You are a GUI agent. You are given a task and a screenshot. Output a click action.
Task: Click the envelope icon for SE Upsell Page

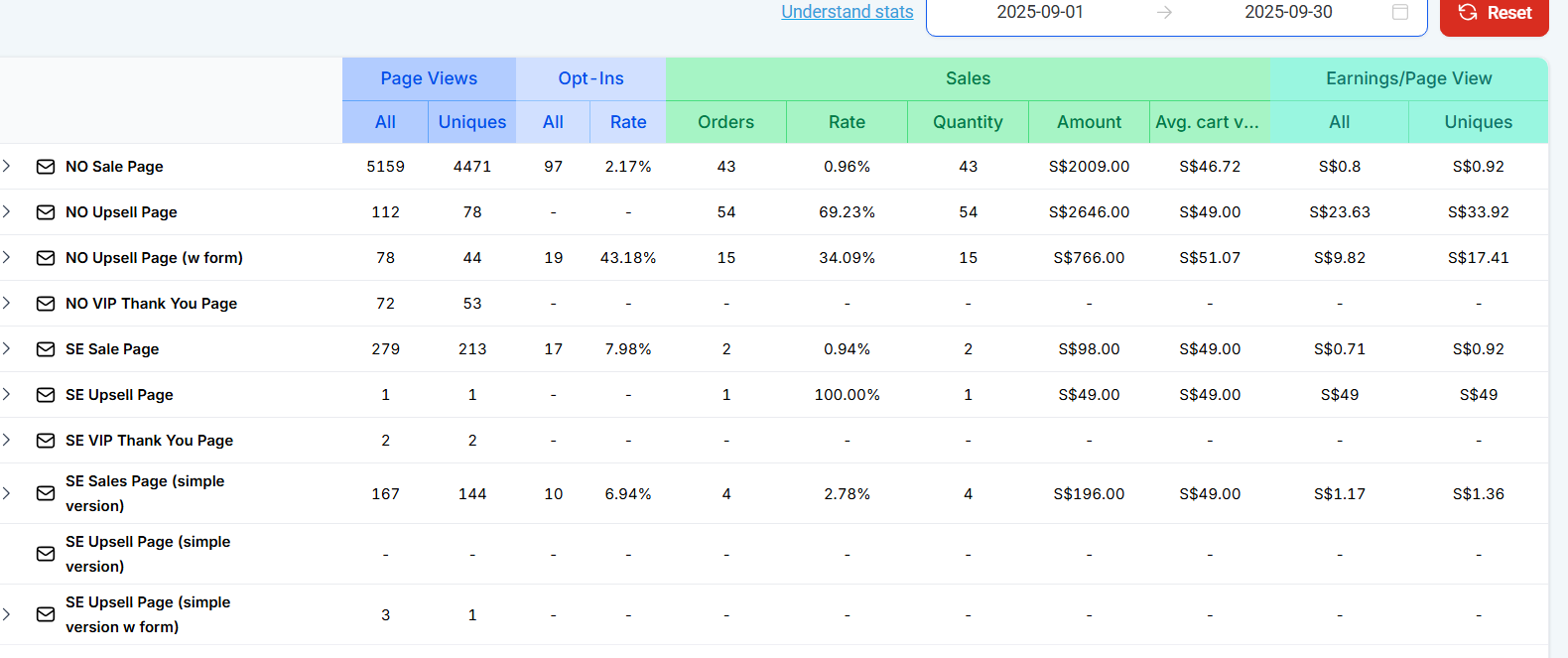coord(46,395)
